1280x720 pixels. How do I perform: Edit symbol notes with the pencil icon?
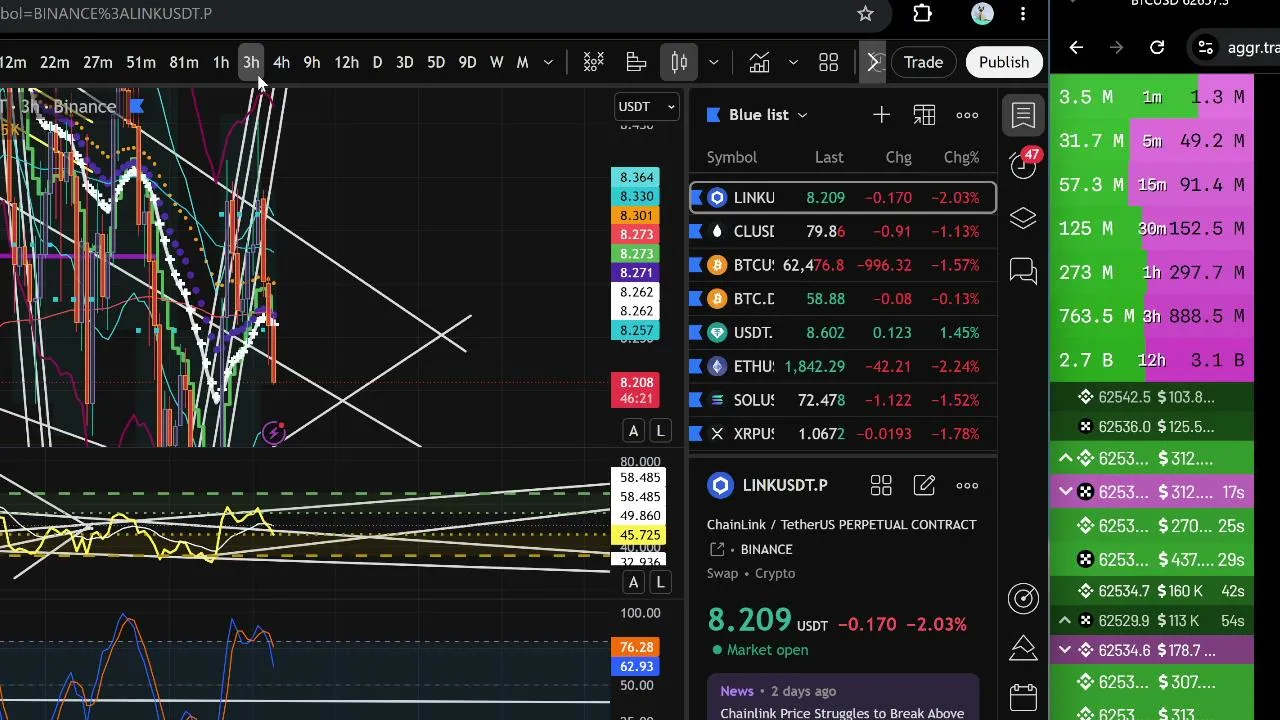coord(924,486)
